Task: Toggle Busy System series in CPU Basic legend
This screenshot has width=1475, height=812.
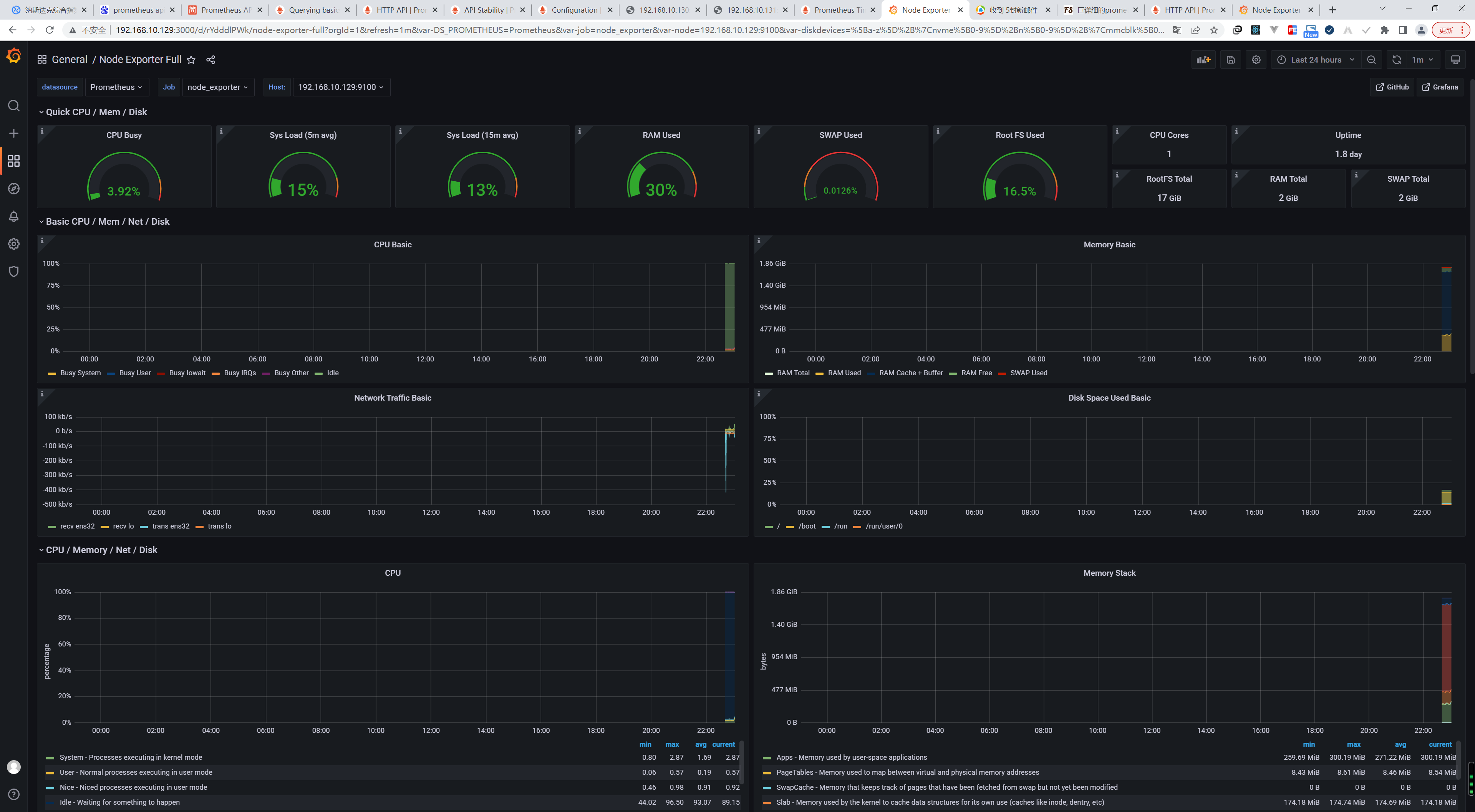Action: coord(80,373)
